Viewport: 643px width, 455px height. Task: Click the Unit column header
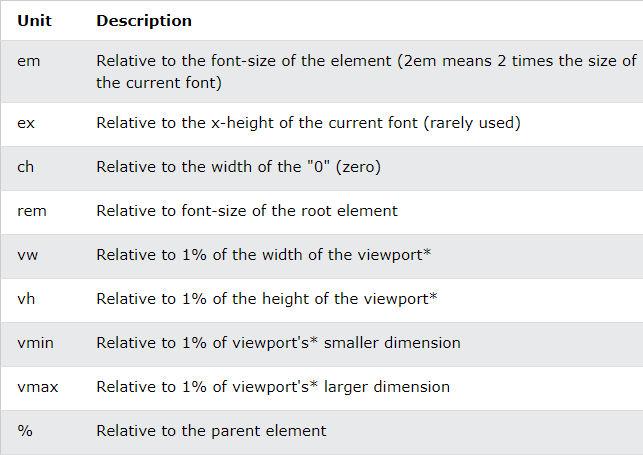point(34,20)
